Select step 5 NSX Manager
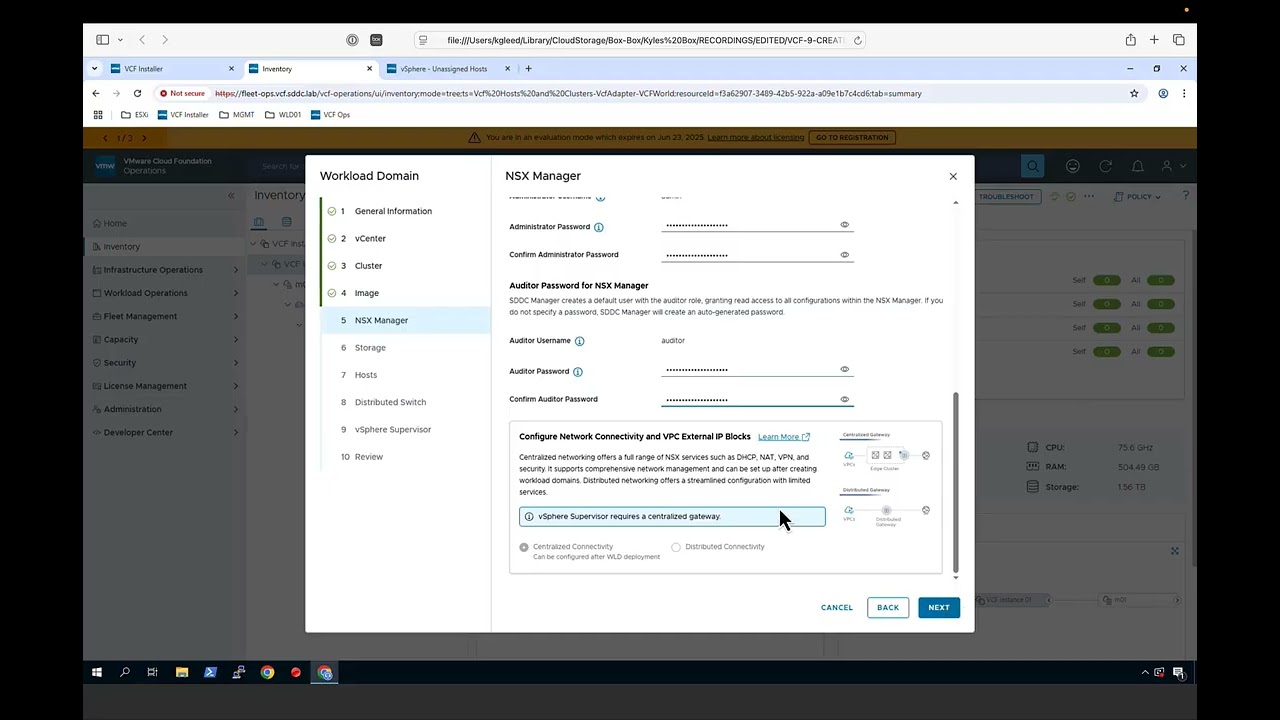The image size is (1280, 720). pos(405,320)
